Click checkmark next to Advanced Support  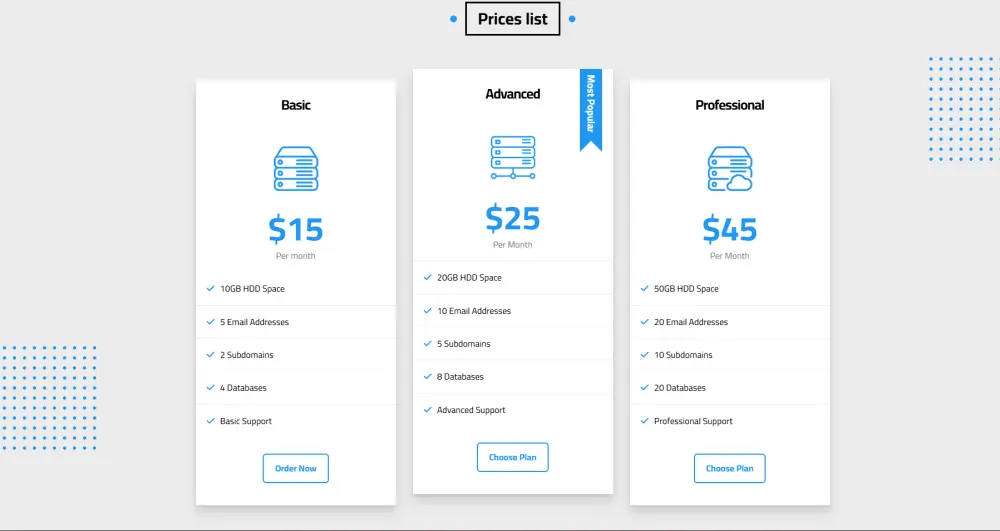coord(428,410)
